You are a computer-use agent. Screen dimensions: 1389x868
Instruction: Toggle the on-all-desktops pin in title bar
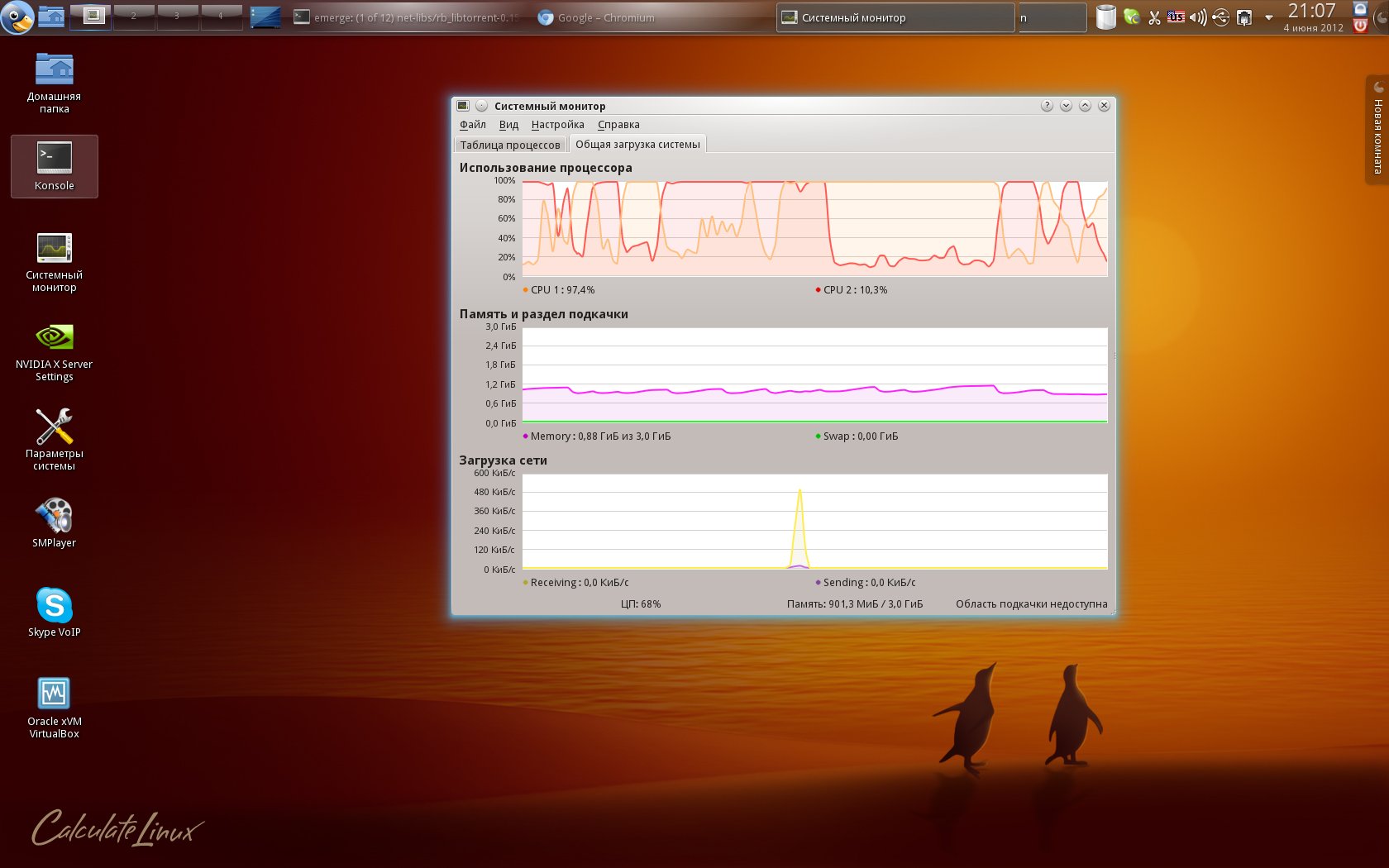pyautogui.click(x=482, y=106)
